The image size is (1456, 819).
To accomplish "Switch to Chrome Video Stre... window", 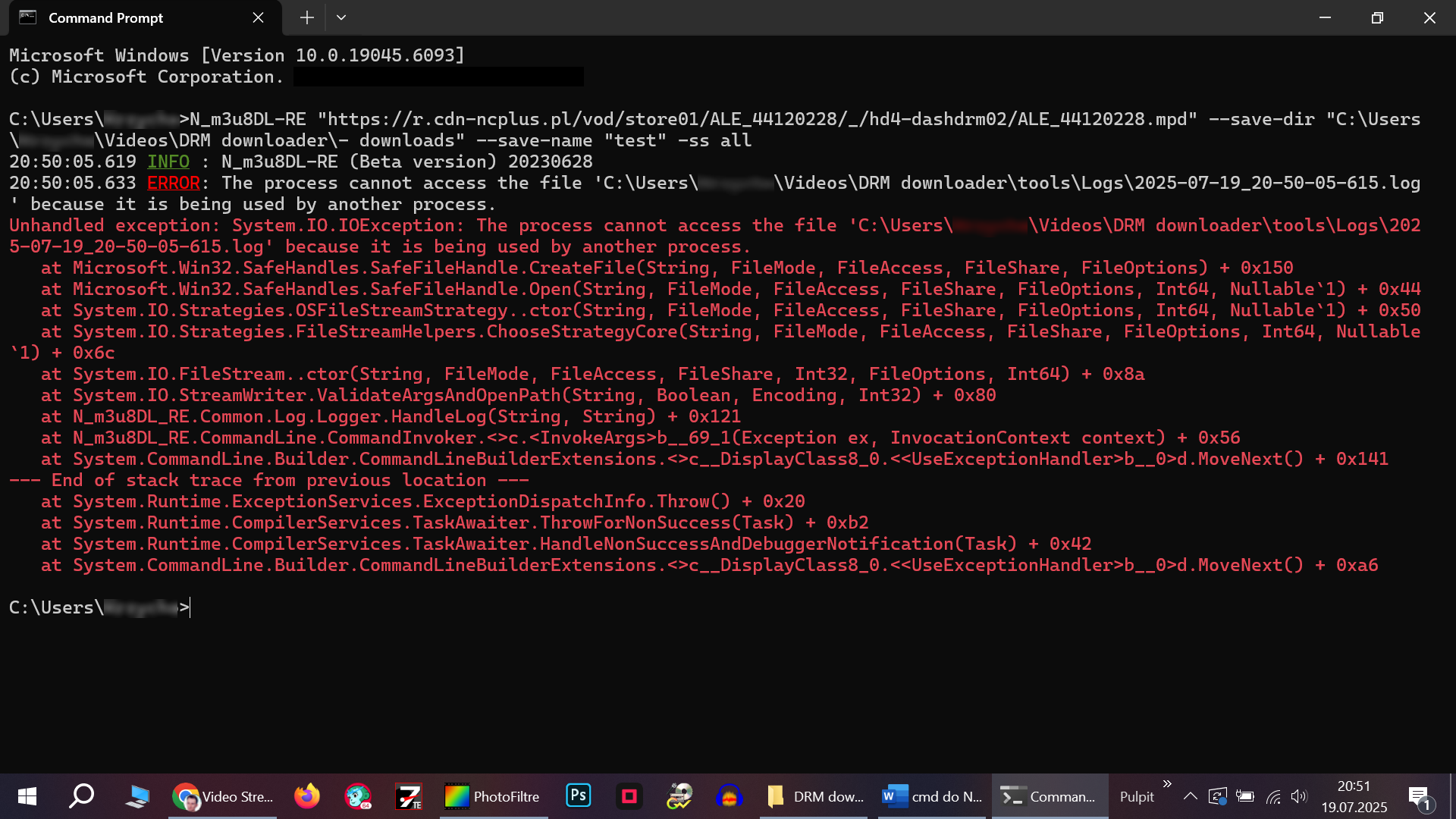I will coord(222,796).
